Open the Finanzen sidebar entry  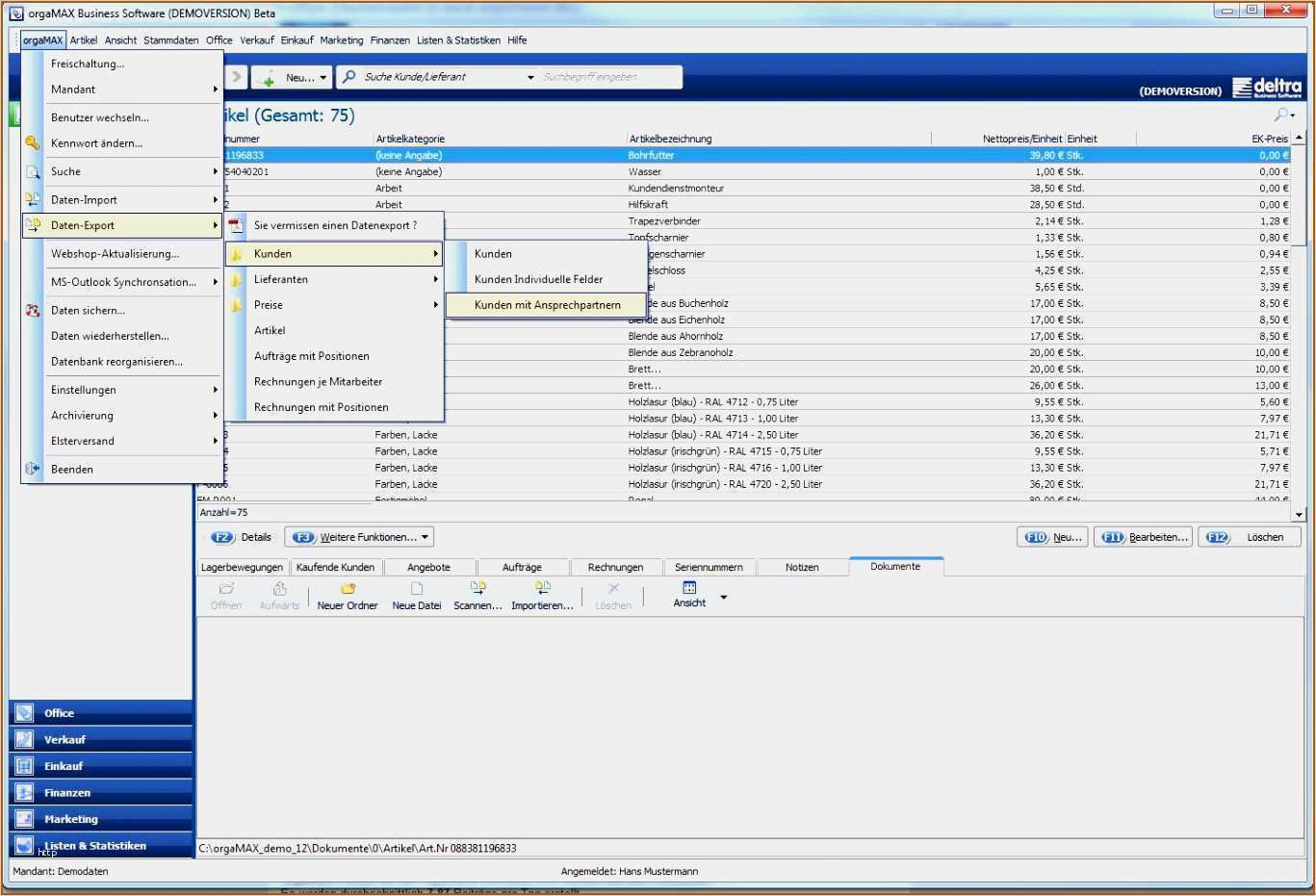[67, 792]
